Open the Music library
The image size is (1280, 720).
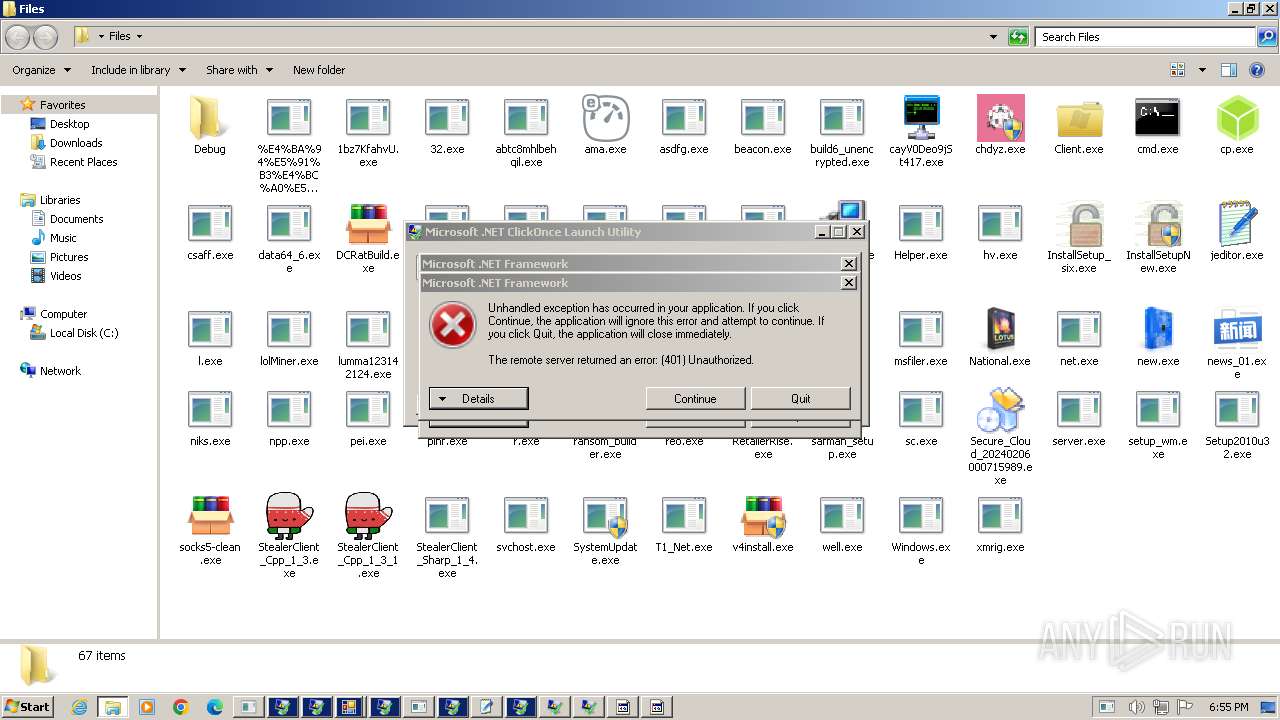[63, 238]
